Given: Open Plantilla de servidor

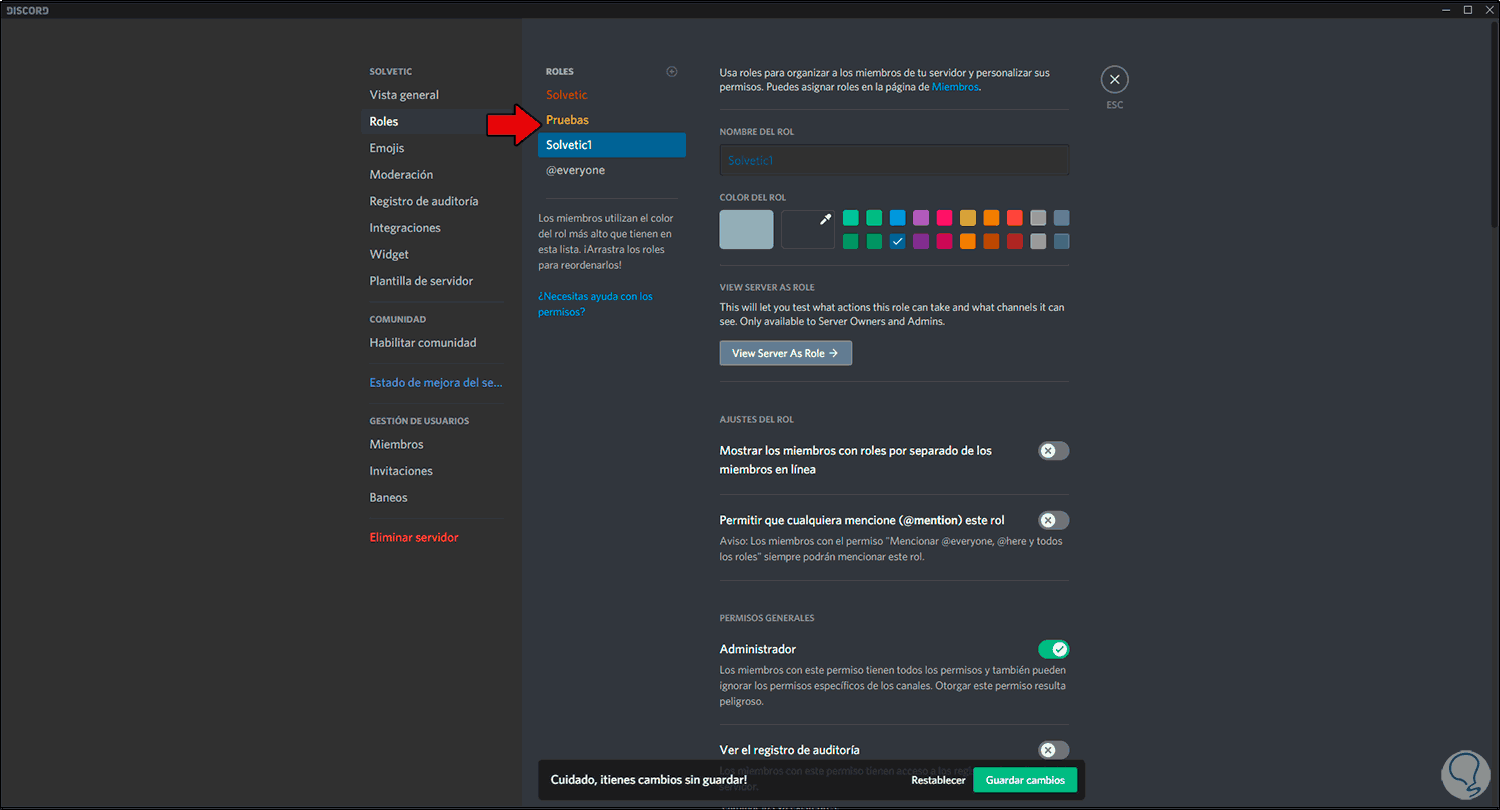Looking at the screenshot, I should coord(421,281).
